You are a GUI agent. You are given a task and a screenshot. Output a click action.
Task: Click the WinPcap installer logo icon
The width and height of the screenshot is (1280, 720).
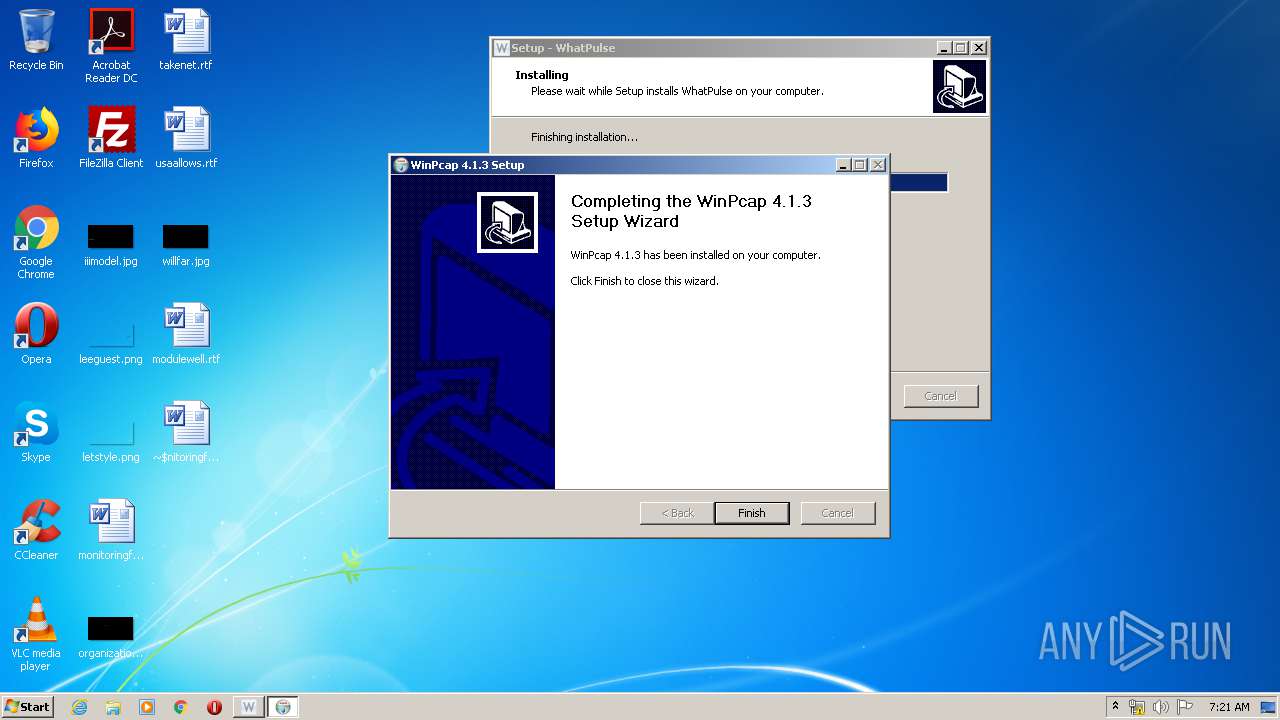tap(507, 222)
